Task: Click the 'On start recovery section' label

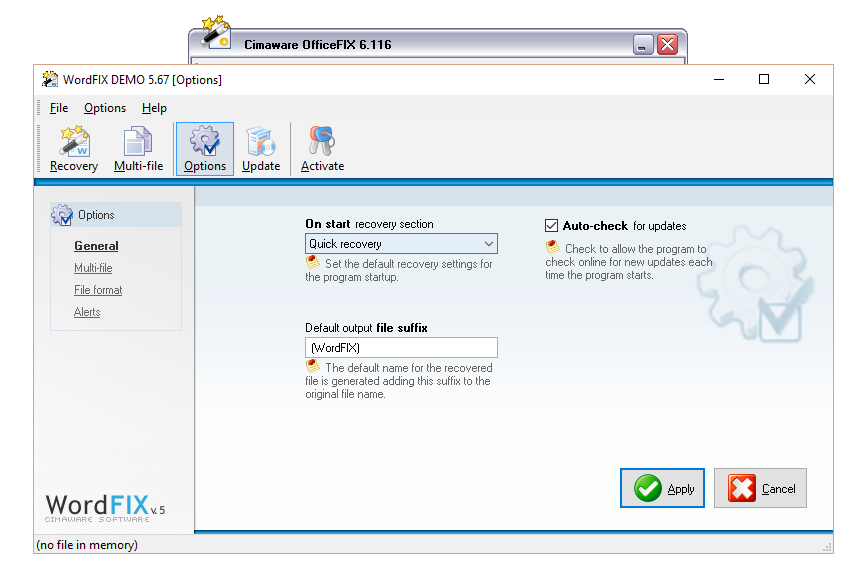Action: [x=369, y=224]
